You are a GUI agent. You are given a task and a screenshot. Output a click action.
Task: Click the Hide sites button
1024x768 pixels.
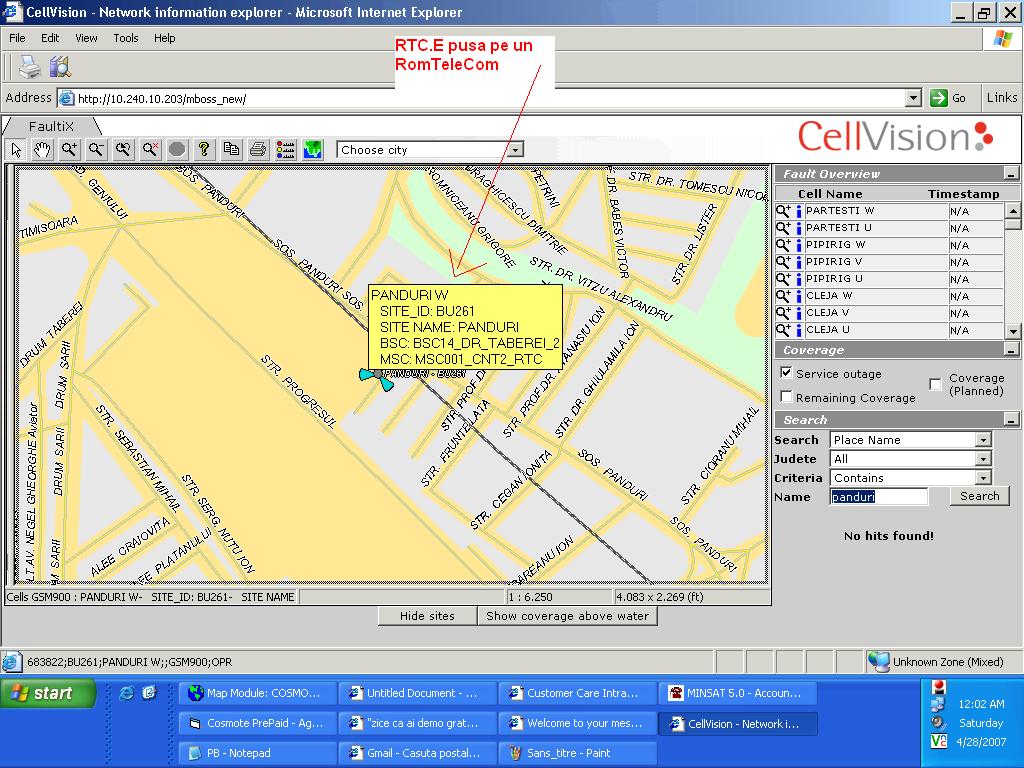427,616
